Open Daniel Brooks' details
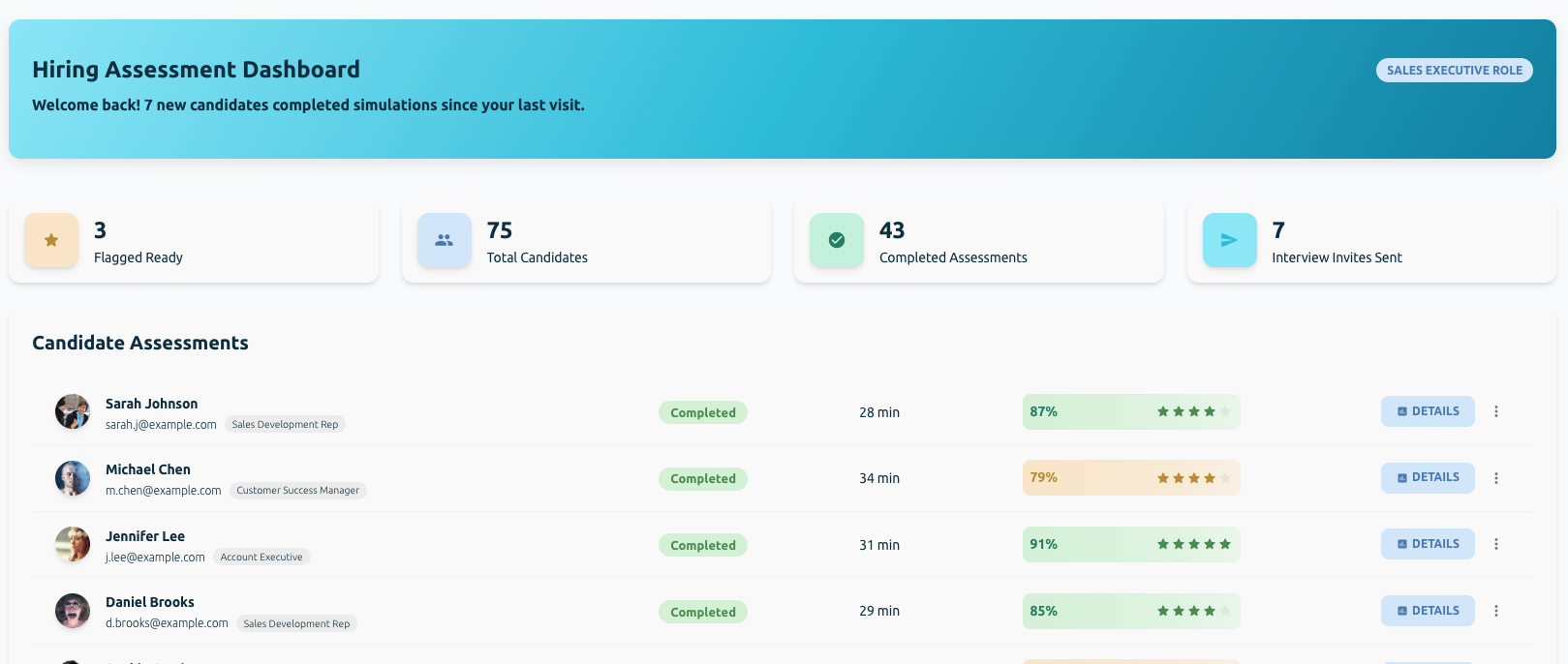1568x664 pixels. point(1428,611)
